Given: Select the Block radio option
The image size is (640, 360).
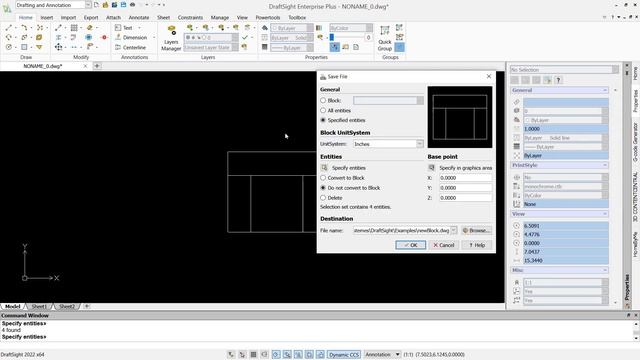Looking at the screenshot, I should click(323, 100).
